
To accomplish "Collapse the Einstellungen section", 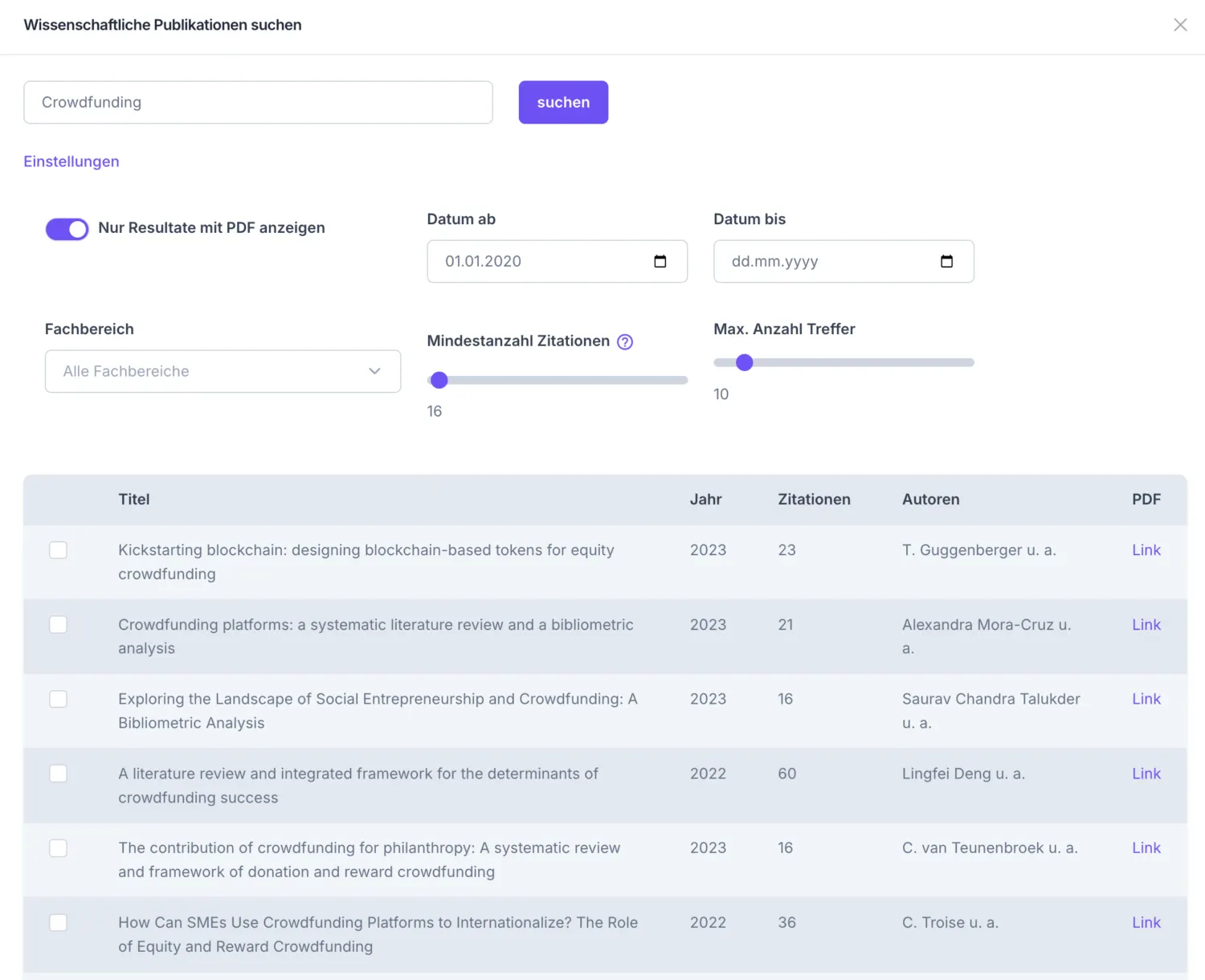I will click(x=71, y=161).
